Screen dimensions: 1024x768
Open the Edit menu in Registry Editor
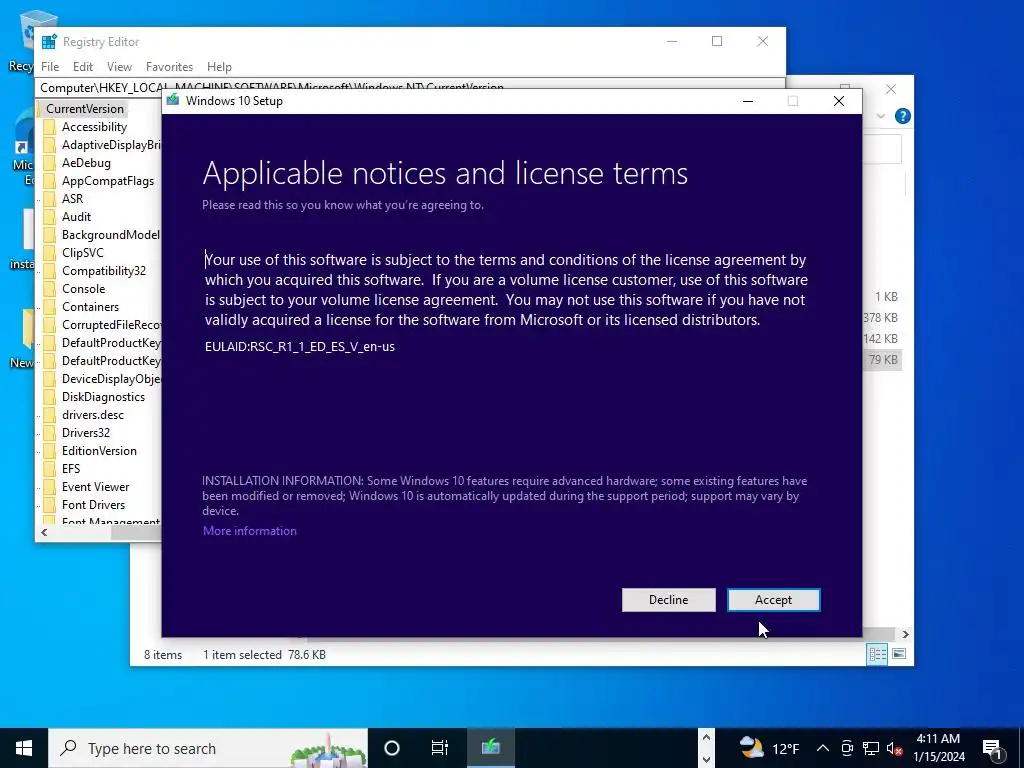click(82, 67)
